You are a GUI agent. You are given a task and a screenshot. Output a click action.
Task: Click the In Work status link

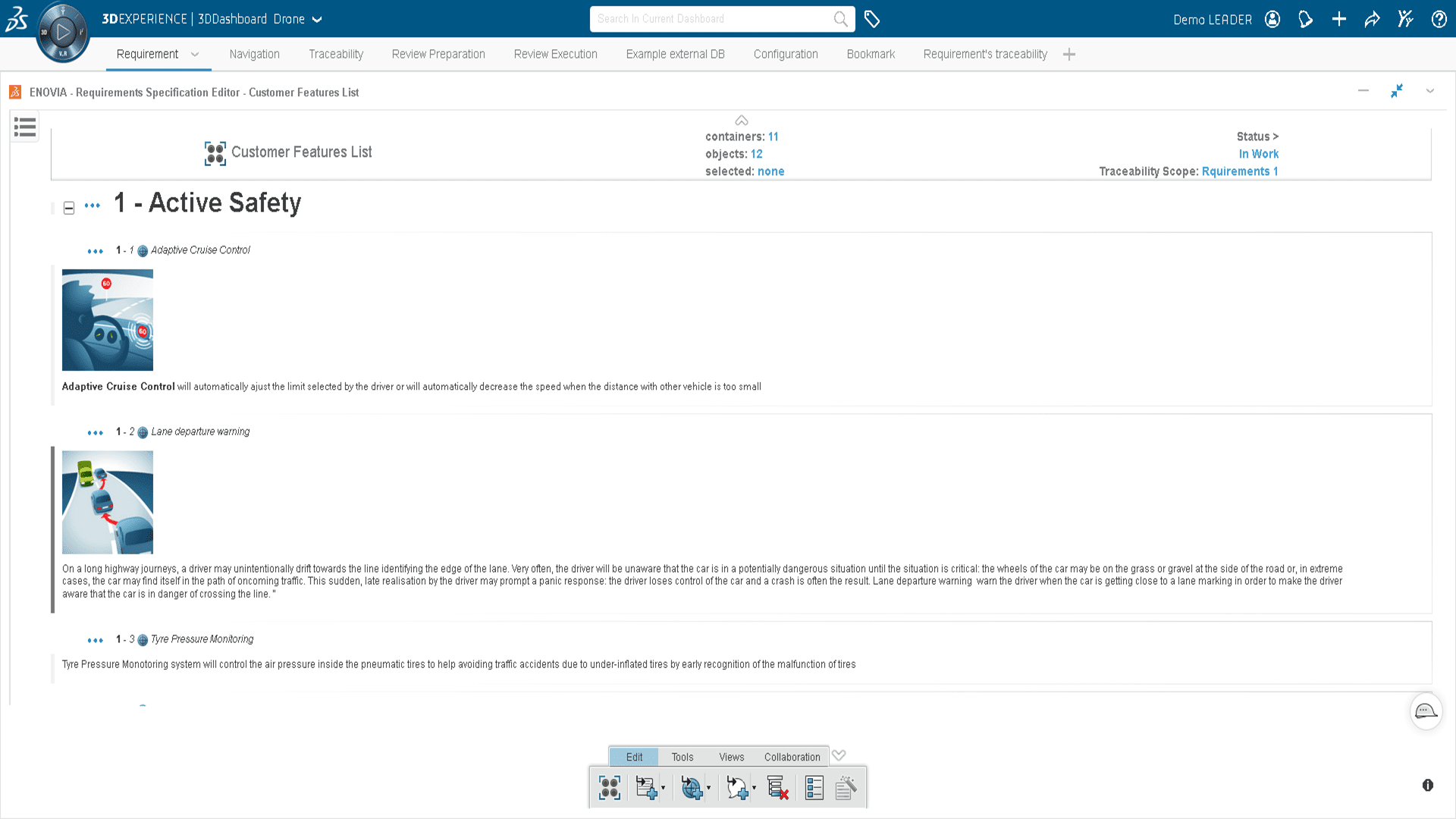[1258, 154]
